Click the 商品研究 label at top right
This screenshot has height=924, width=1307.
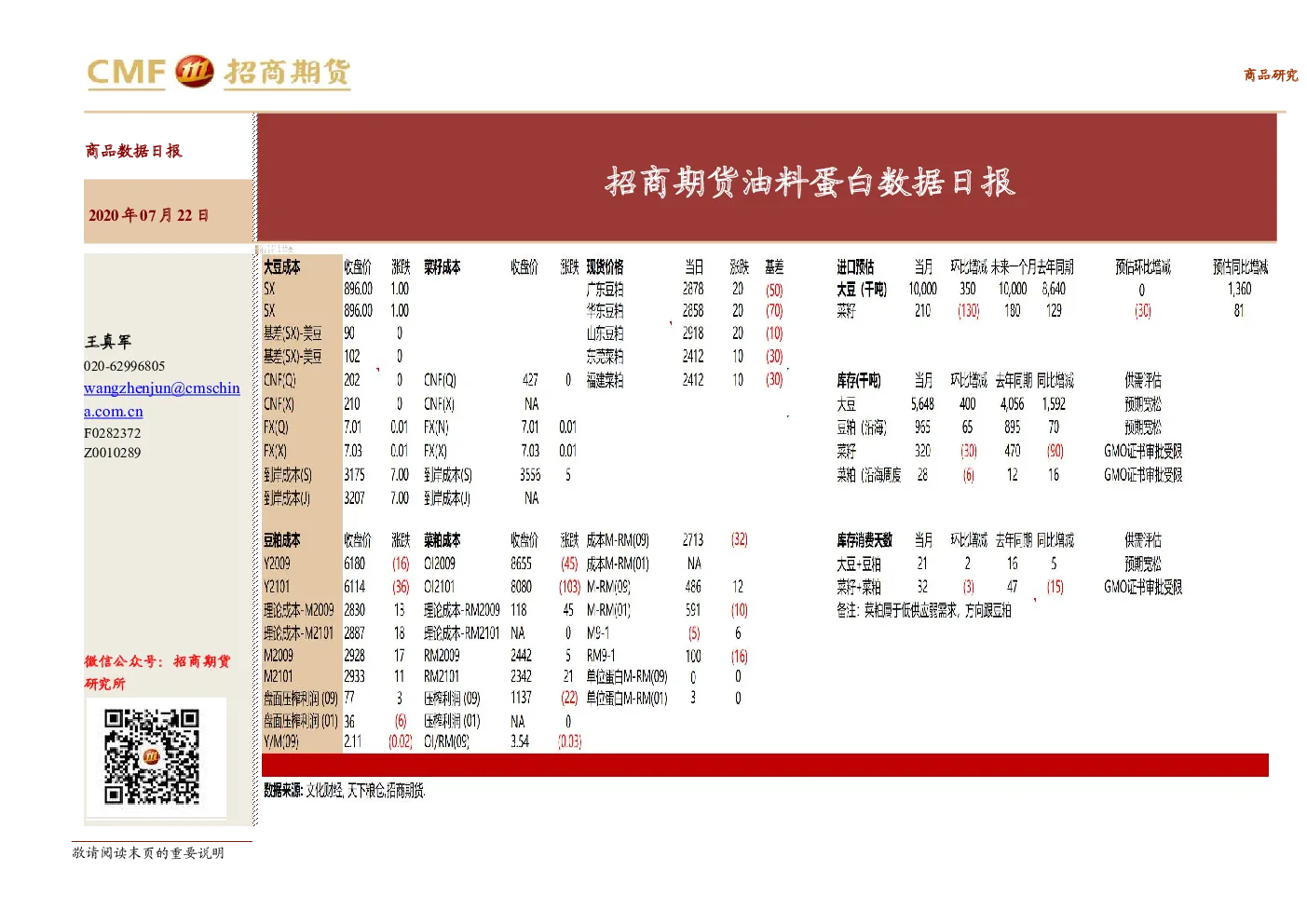tap(1271, 75)
